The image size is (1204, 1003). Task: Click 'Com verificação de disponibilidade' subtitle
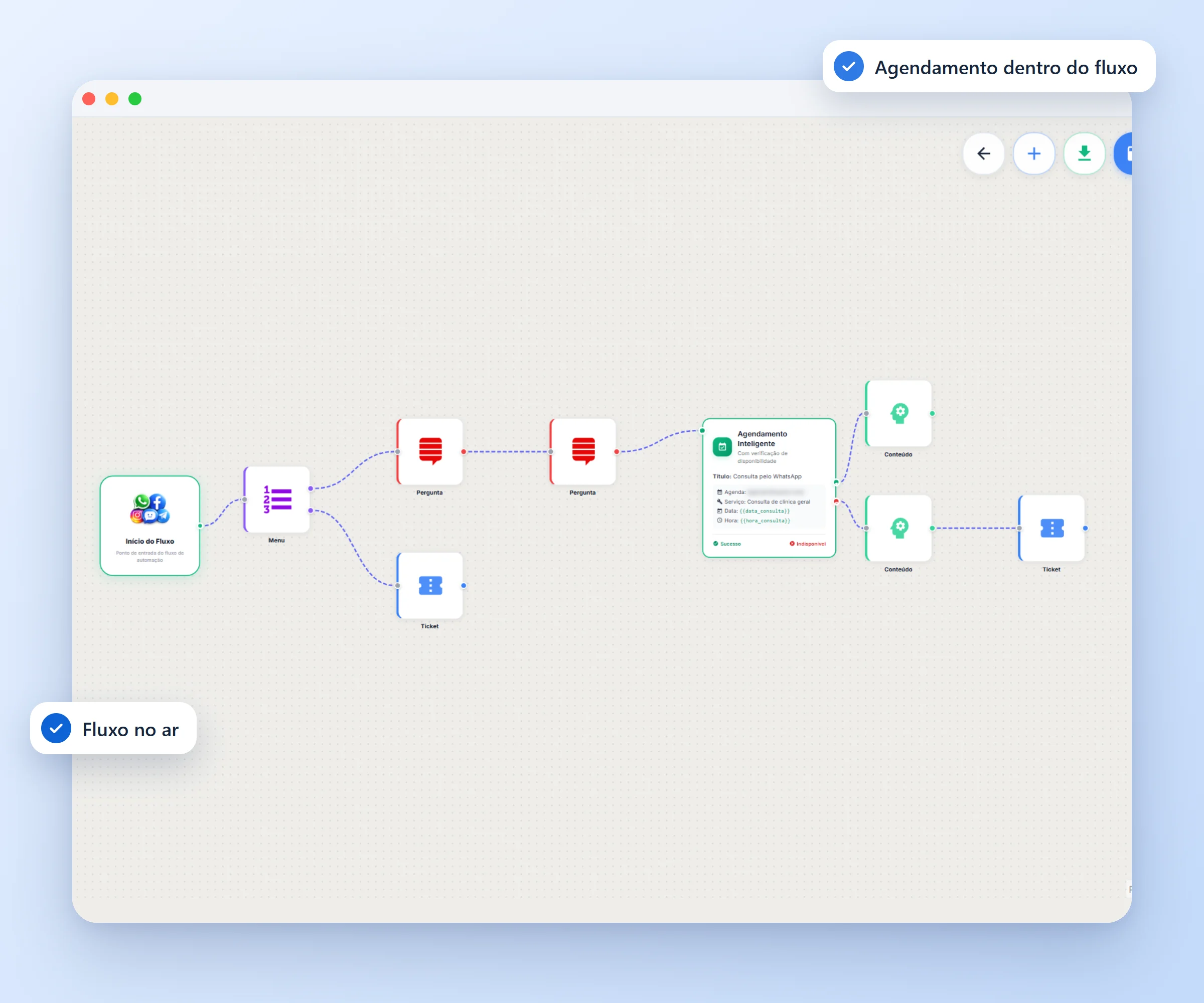click(x=762, y=457)
